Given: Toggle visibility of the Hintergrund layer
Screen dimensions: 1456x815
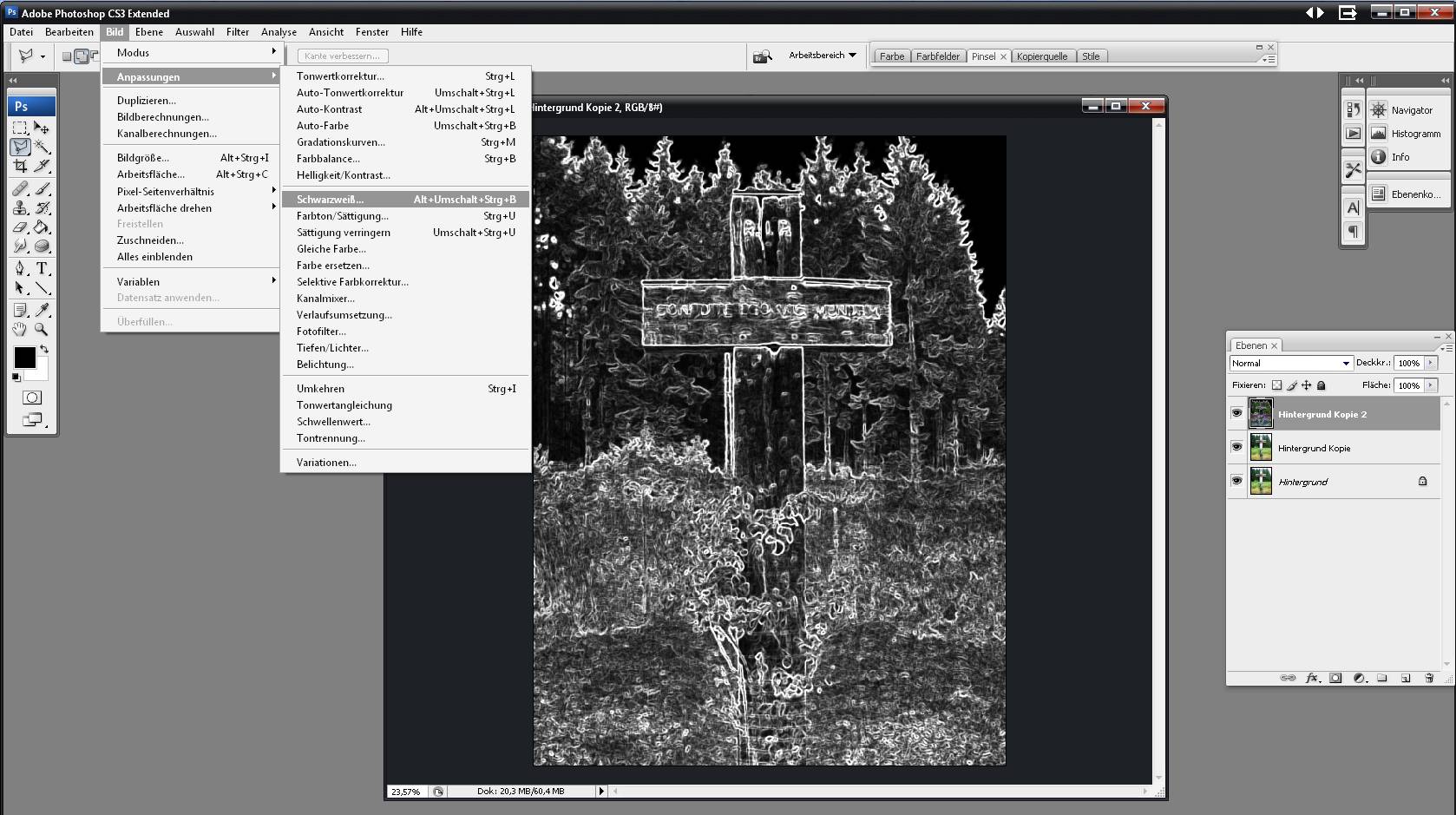Looking at the screenshot, I should [1237, 482].
